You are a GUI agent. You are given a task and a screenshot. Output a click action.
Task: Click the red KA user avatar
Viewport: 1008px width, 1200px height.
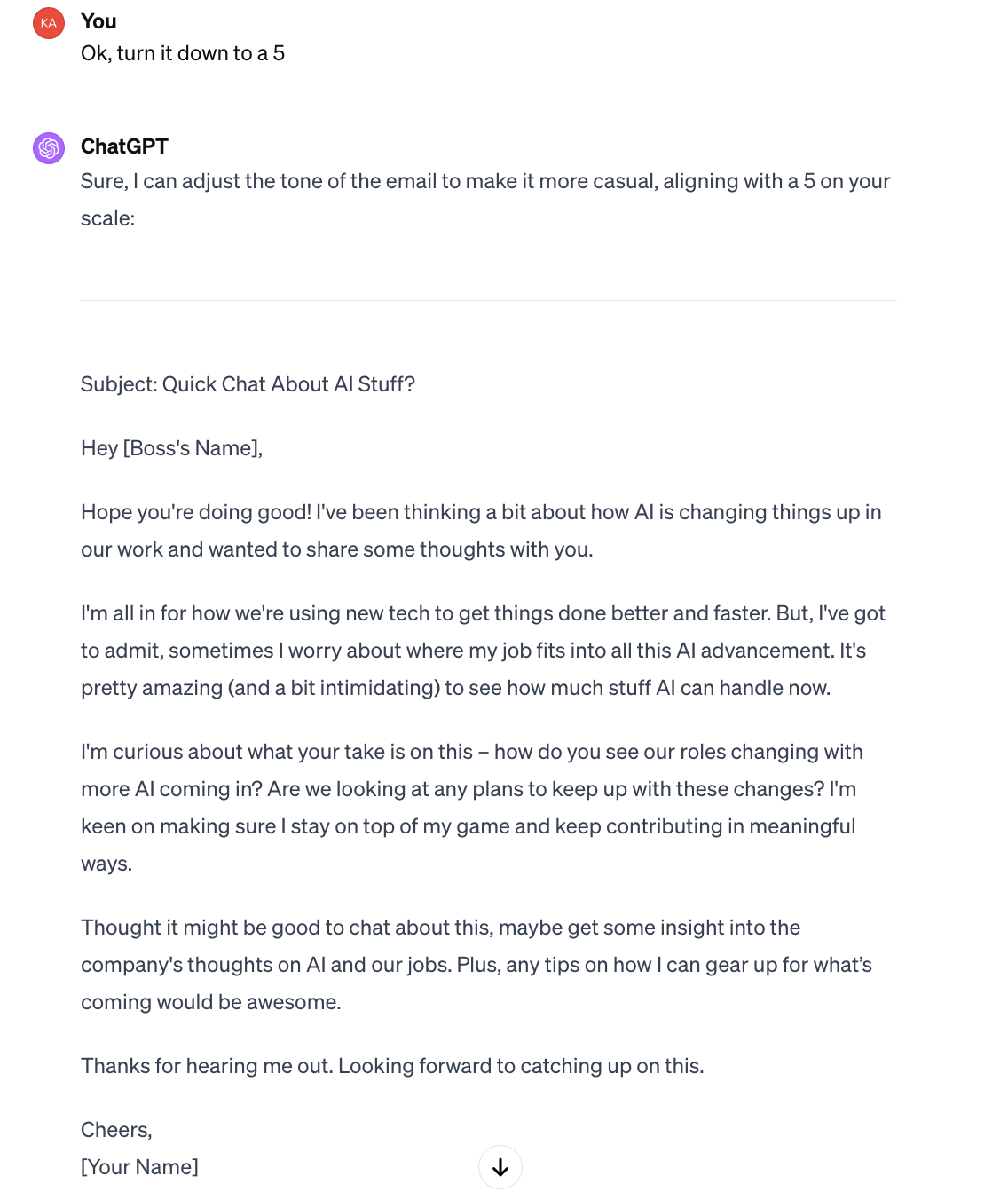tap(49, 23)
